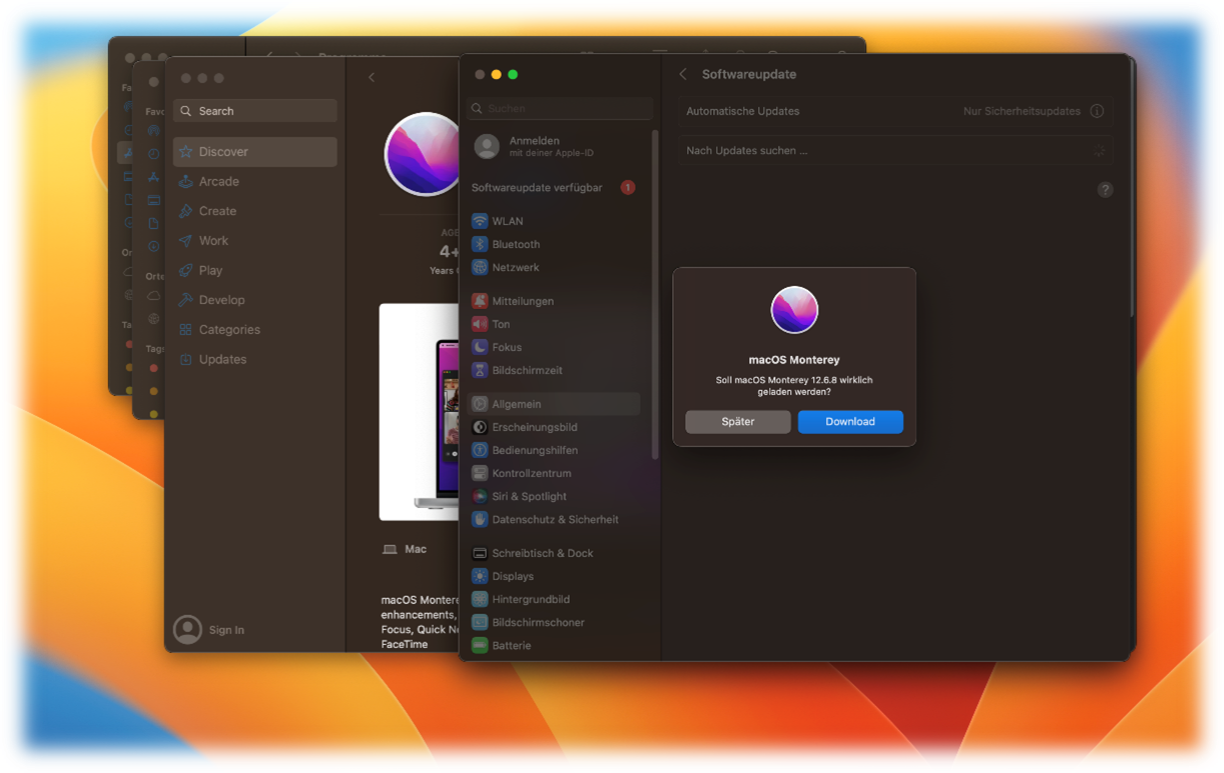Click the Fokus moon icon in Settings sidebar
Image resolution: width=1224 pixels, height=773 pixels.
point(480,347)
